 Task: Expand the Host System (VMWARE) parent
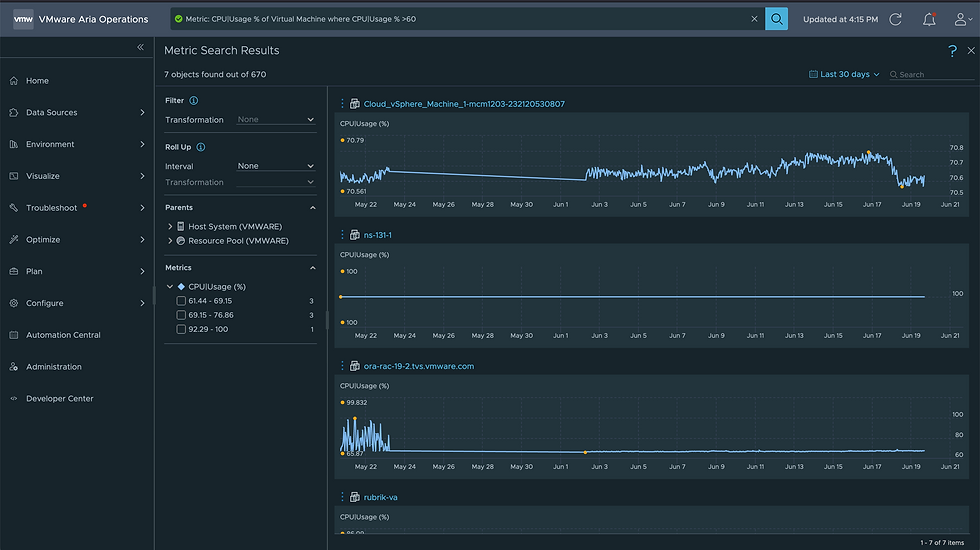pyautogui.click(x=170, y=227)
